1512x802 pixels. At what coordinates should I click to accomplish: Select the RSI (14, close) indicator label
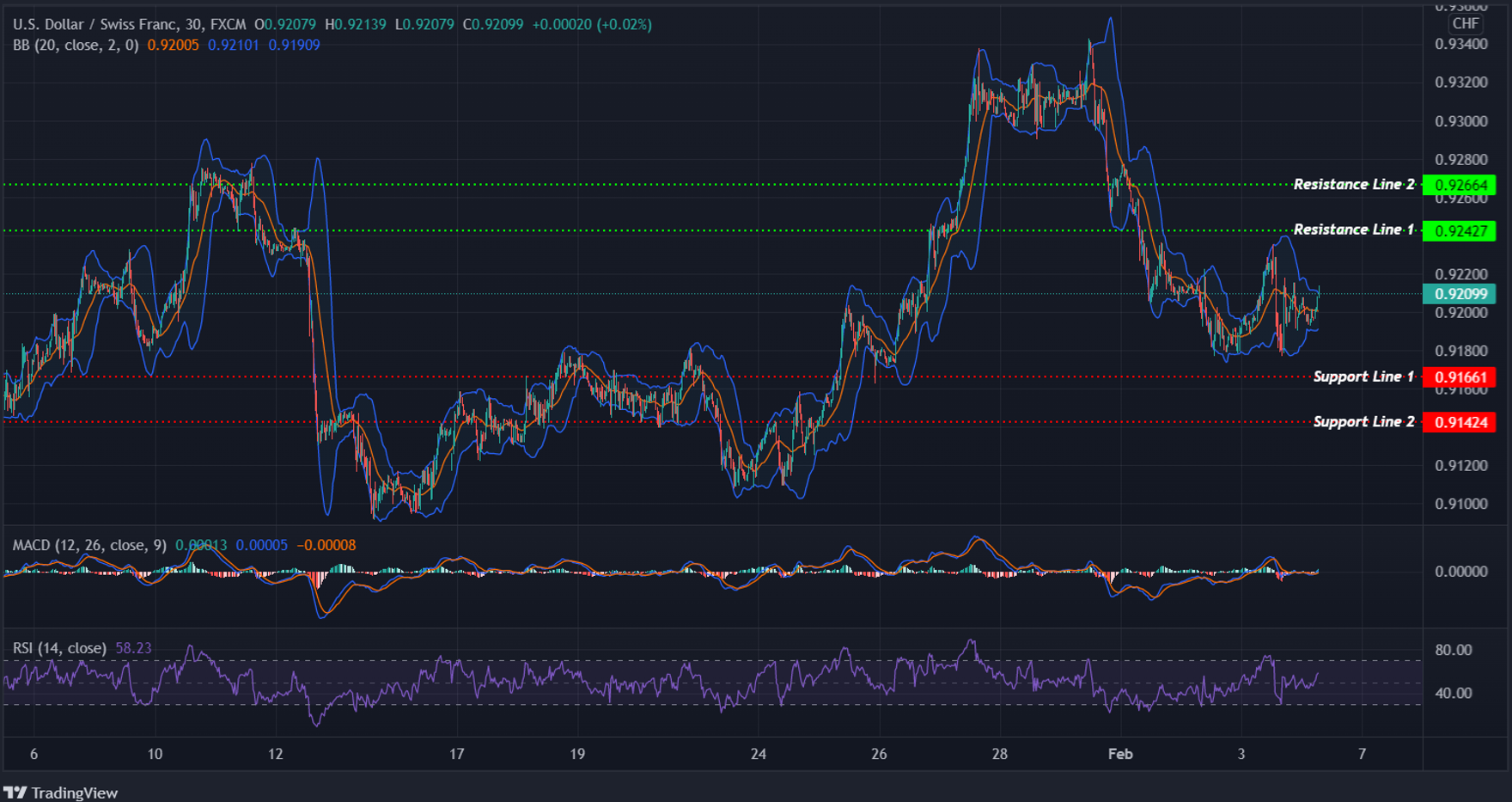coord(58,648)
